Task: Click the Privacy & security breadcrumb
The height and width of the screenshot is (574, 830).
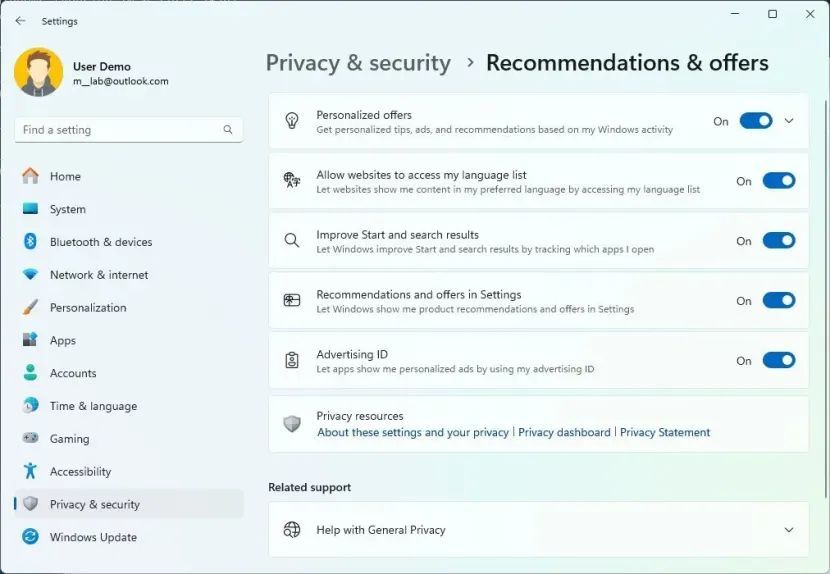Action: tap(358, 63)
